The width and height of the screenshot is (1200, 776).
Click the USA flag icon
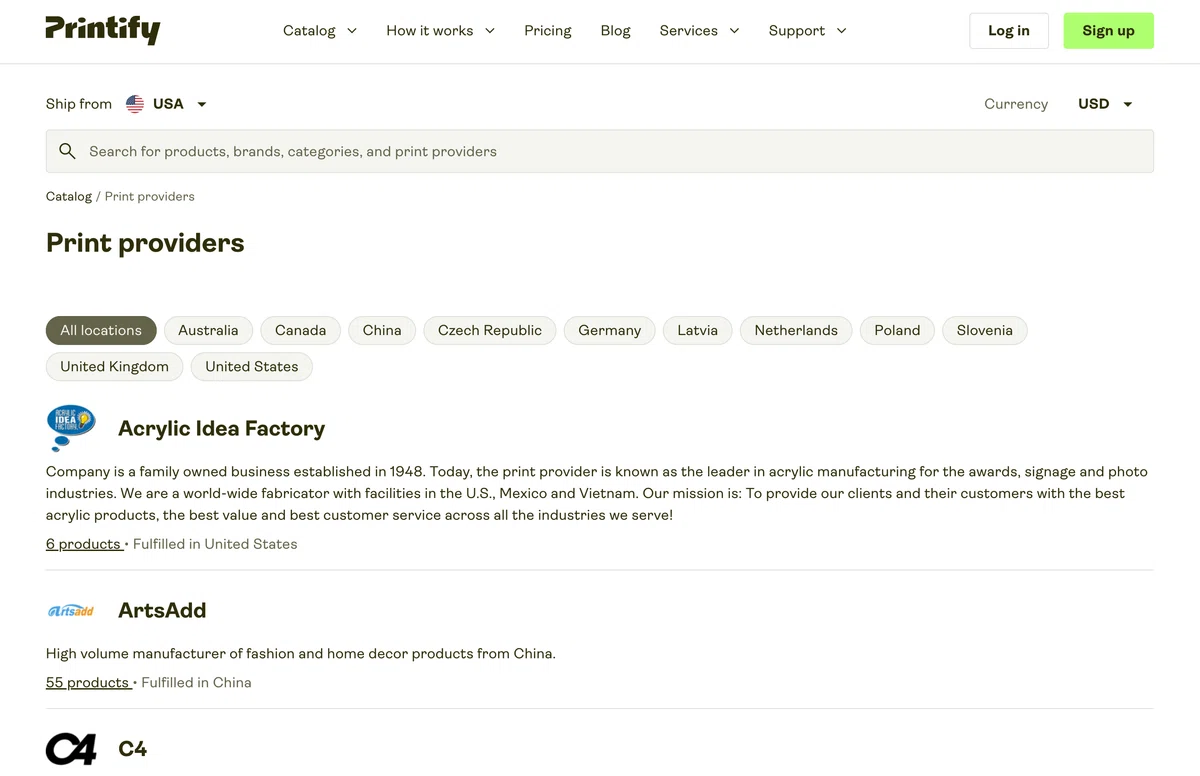pos(135,104)
